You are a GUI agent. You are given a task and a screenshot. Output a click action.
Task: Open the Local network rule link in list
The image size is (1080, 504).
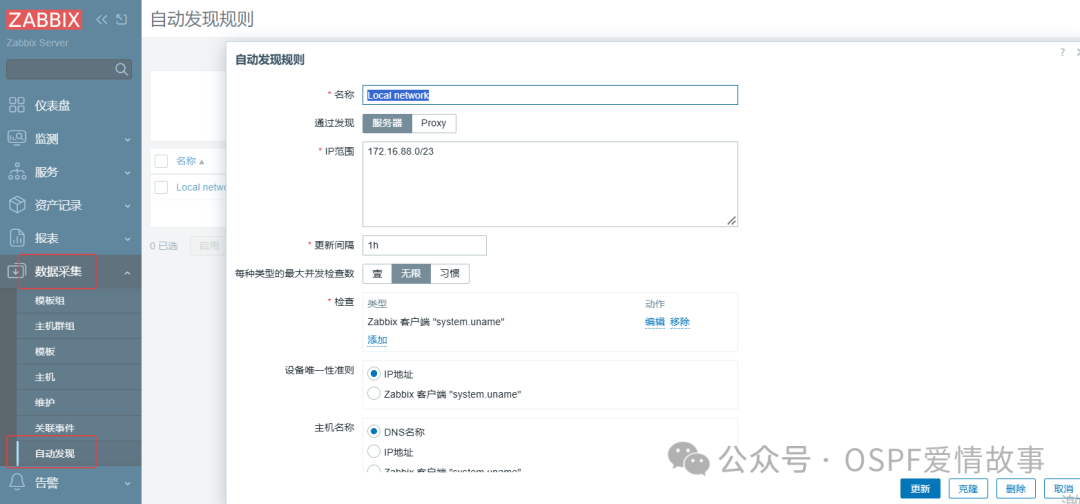point(201,187)
